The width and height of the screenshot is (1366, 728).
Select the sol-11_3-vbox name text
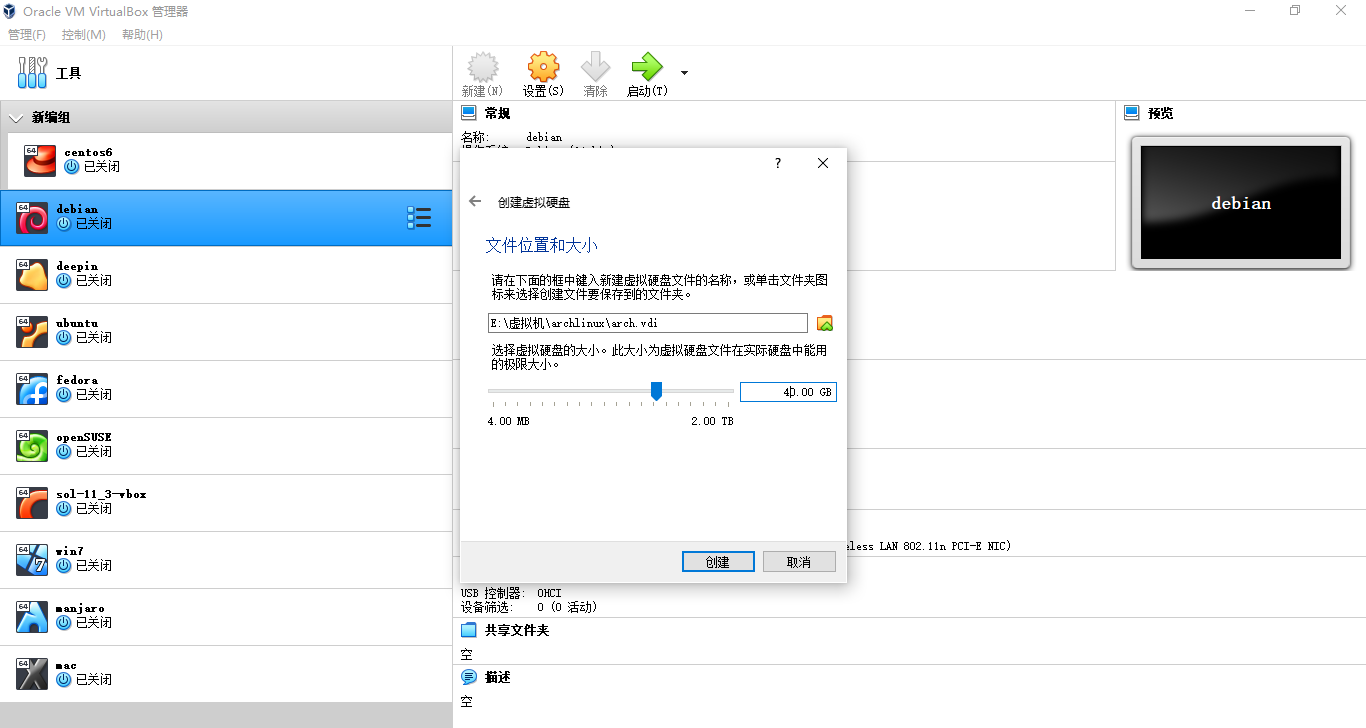tap(101, 494)
